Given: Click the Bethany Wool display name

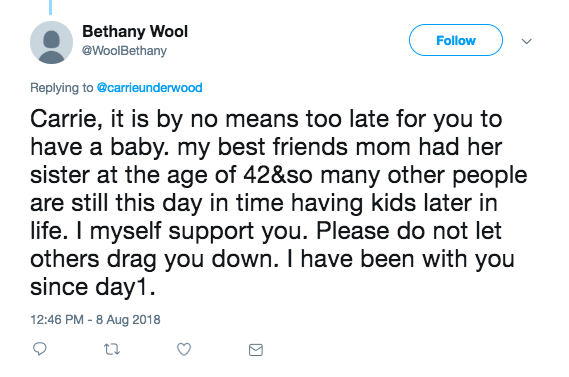Looking at the screenshot, I should pos(135,32).
